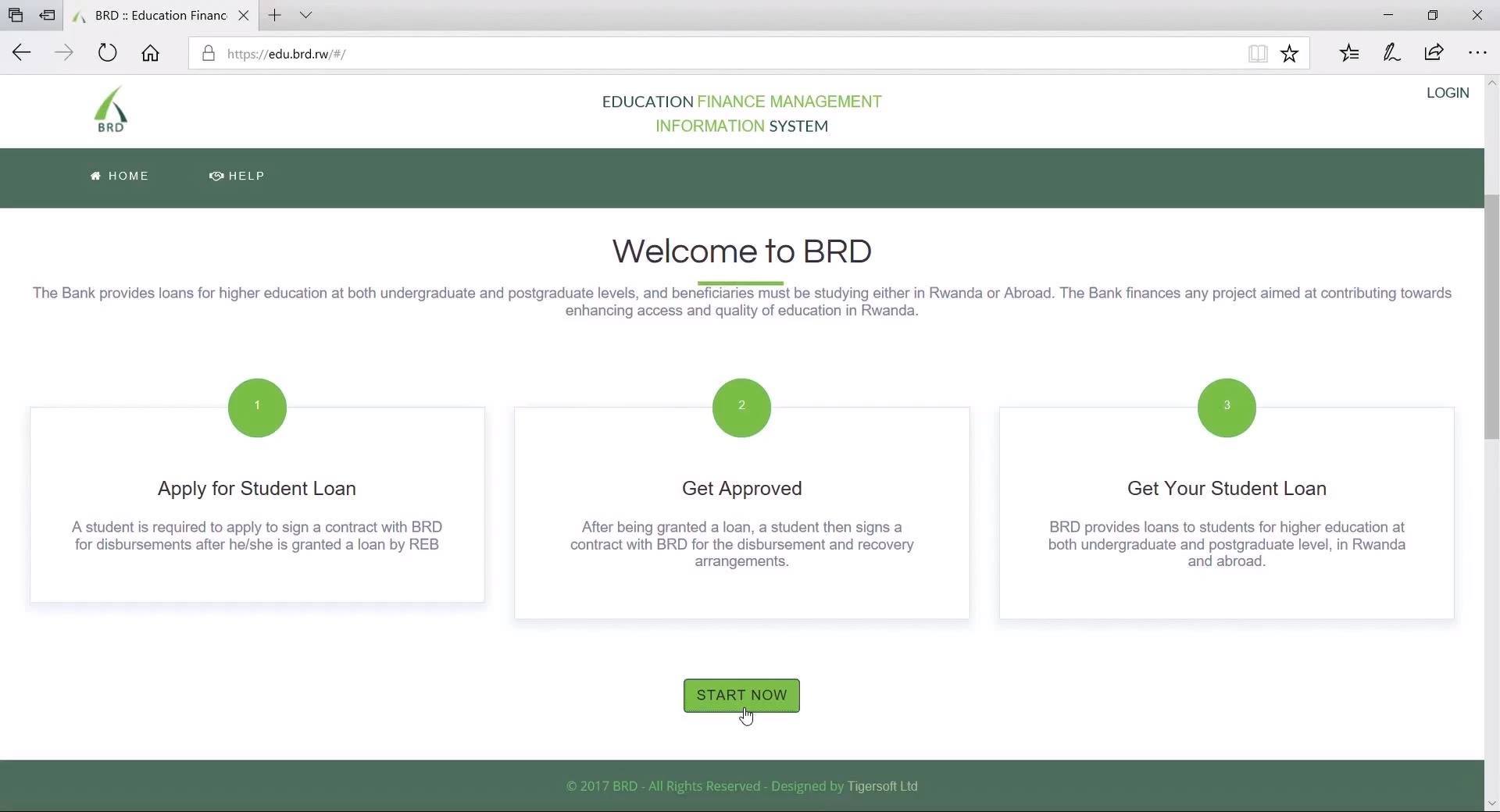The height and width of the screenshot is (812, 1500).
Task: Open tabs you've set aside icon
Action: pyautogui.click(x=15, y=15)
